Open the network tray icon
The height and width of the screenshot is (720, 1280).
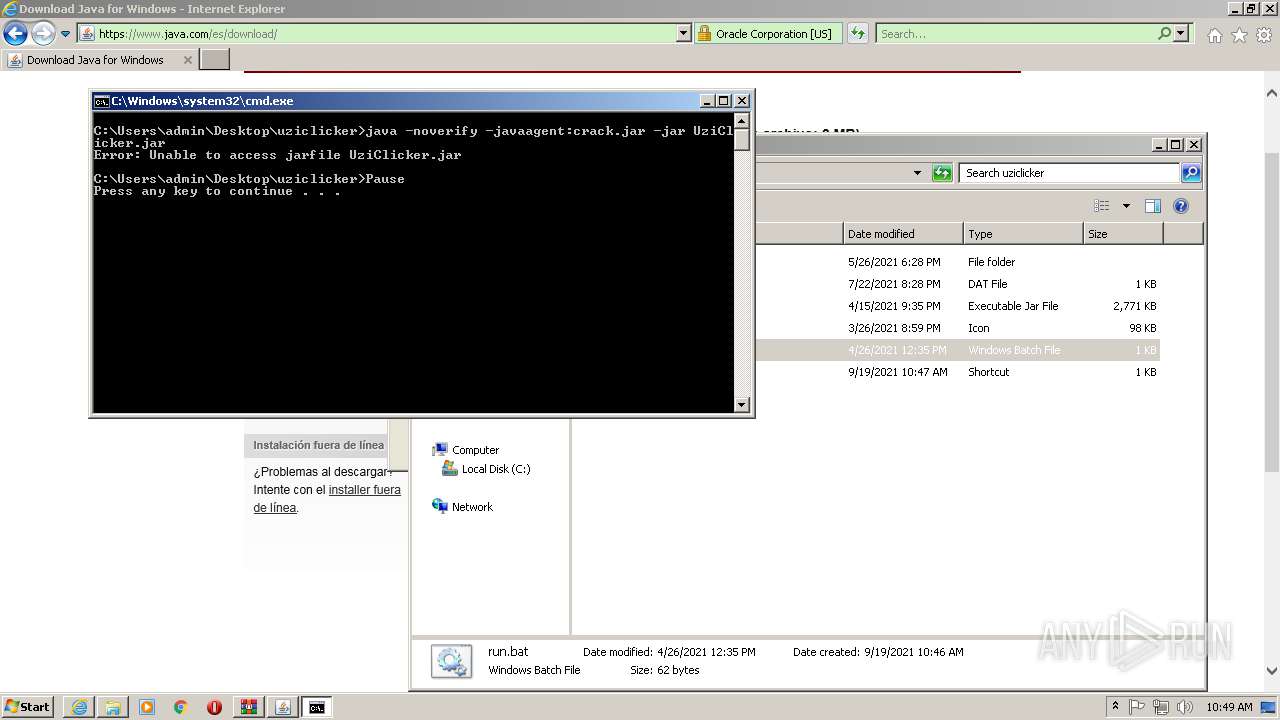click(x=1161, y=707)
